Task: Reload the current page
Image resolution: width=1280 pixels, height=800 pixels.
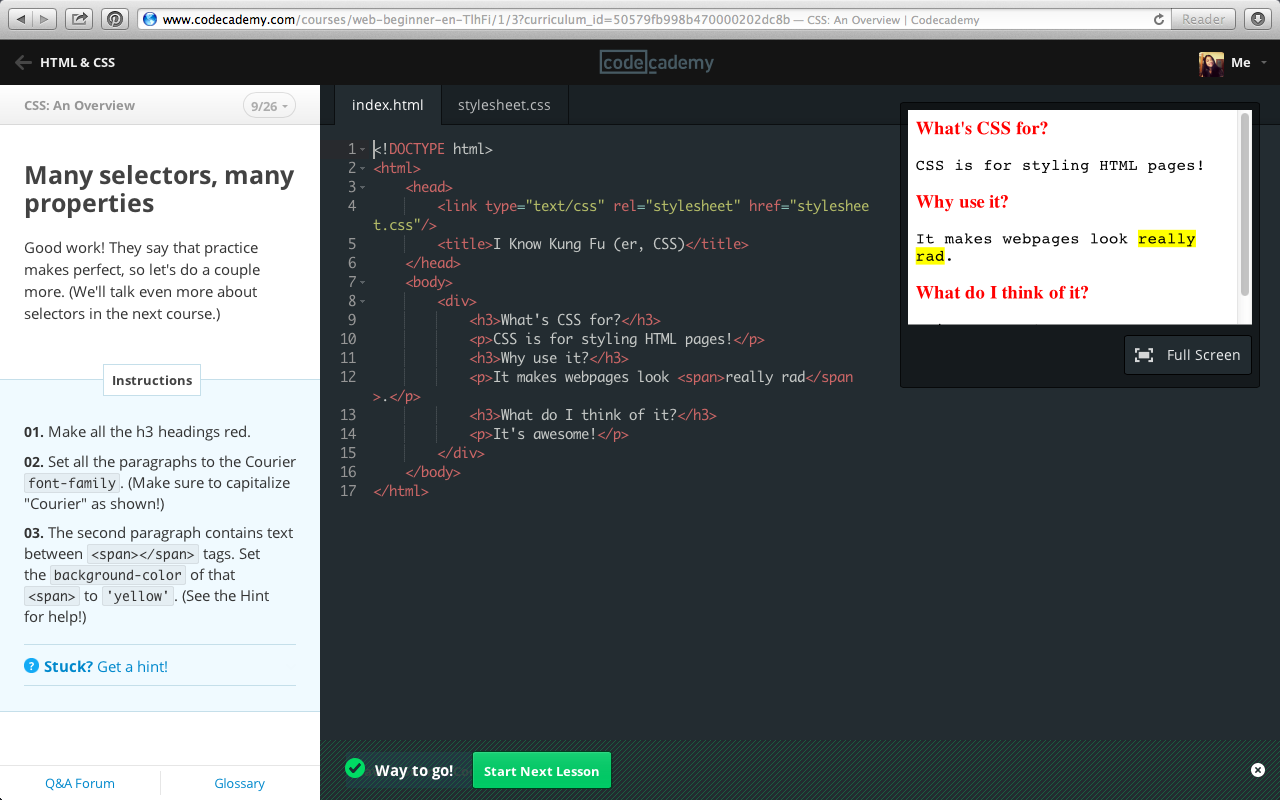Action: [1158, 18]
